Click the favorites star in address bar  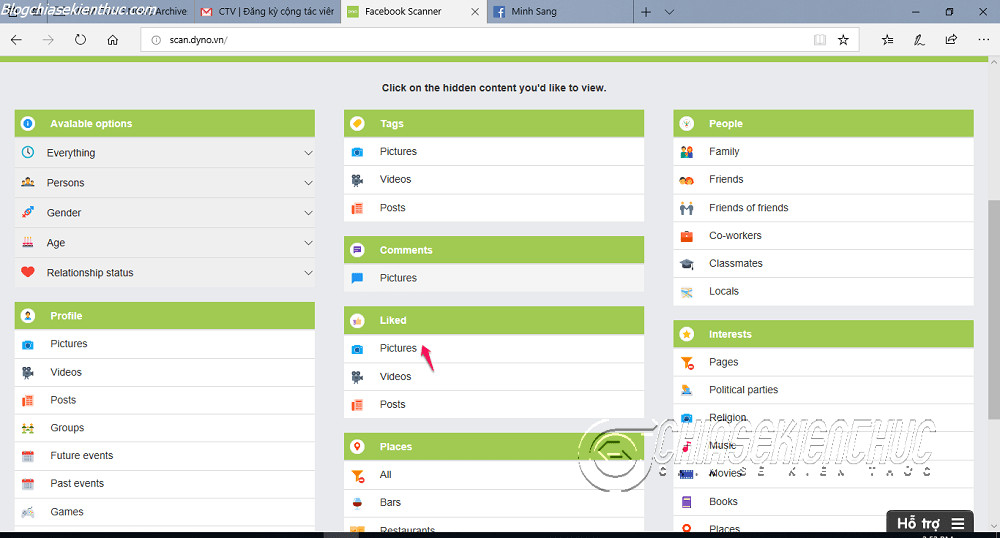(843, 40)
